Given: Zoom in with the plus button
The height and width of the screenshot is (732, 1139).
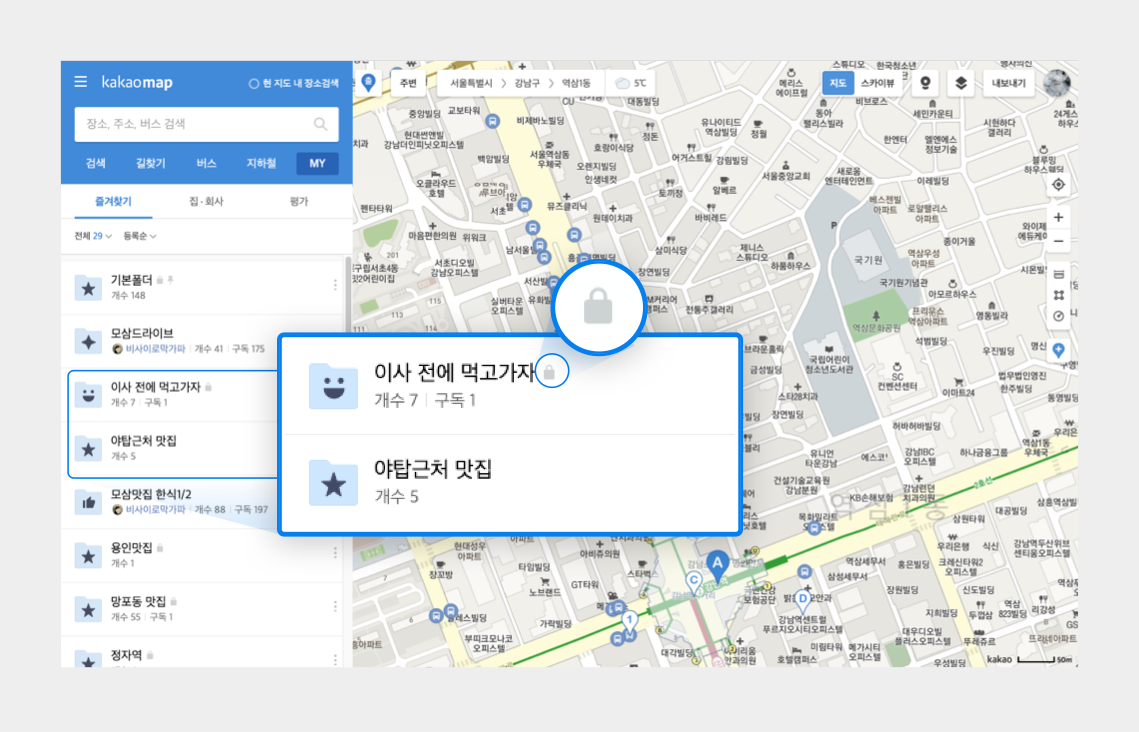Looking at the screenshot, I should 1058,218.
